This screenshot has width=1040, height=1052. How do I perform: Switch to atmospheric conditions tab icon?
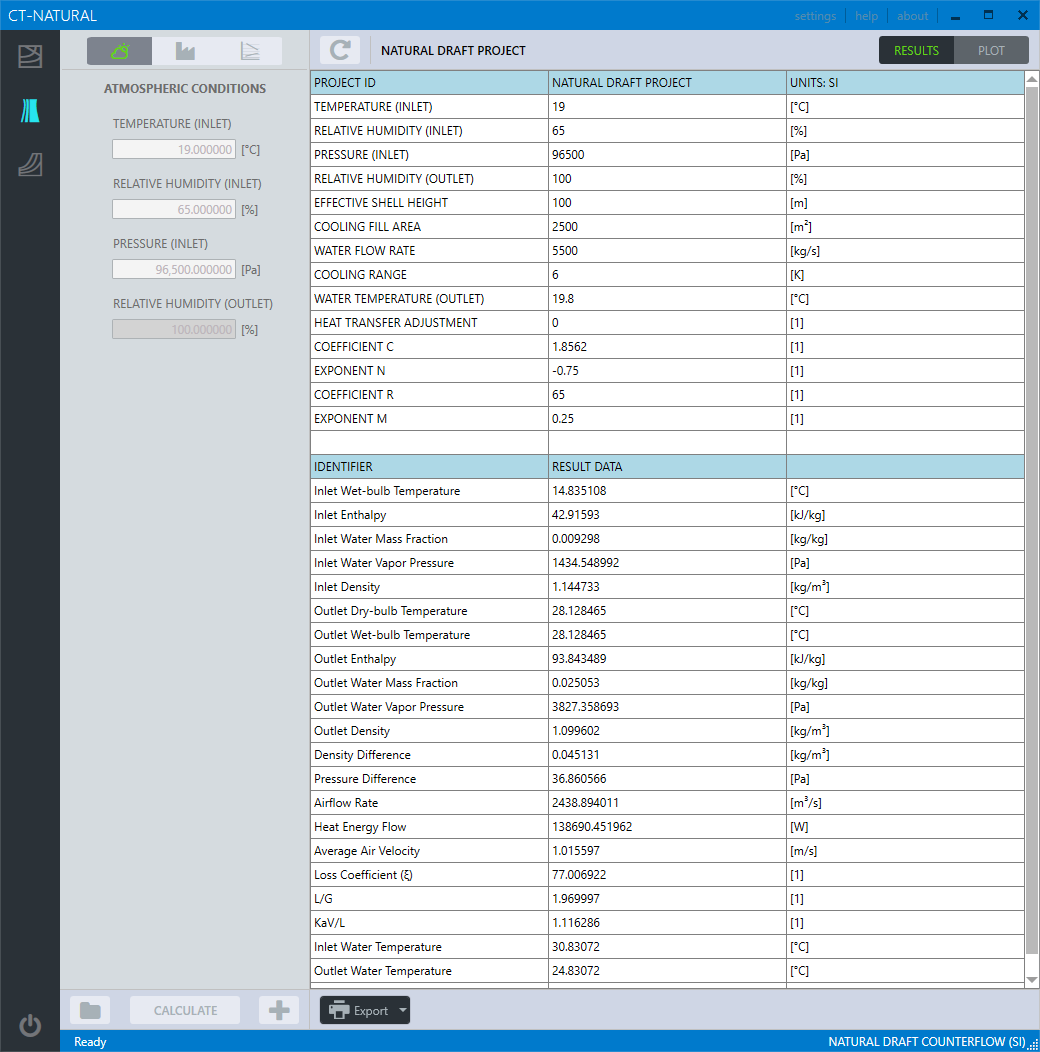tap(119, 51)
